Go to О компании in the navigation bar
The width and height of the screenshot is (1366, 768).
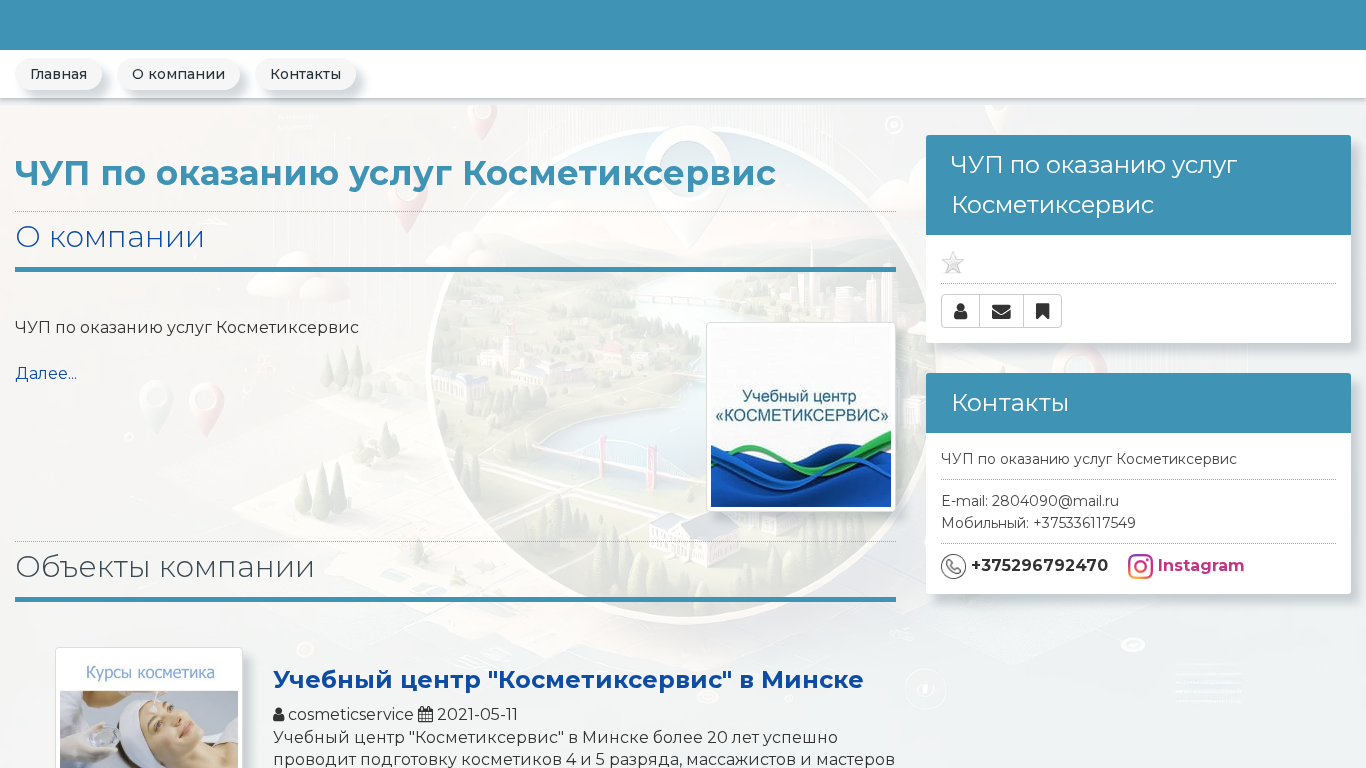tap(178, 74)
